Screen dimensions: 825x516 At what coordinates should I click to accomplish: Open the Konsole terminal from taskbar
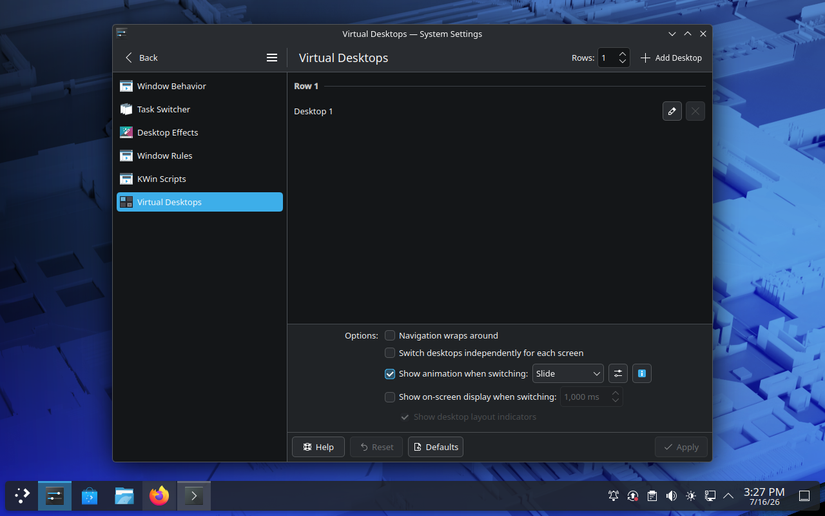coord(194,495)
